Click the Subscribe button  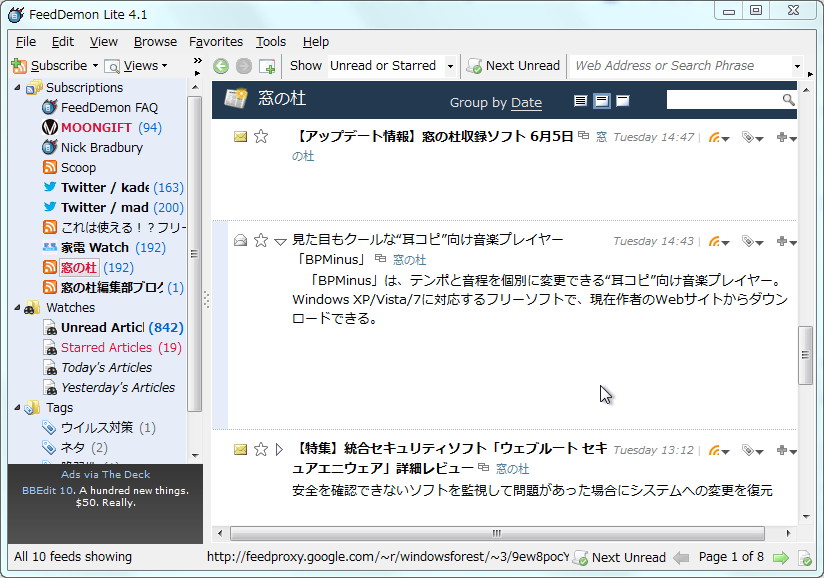pyautogui.click(x=49, y=66)
